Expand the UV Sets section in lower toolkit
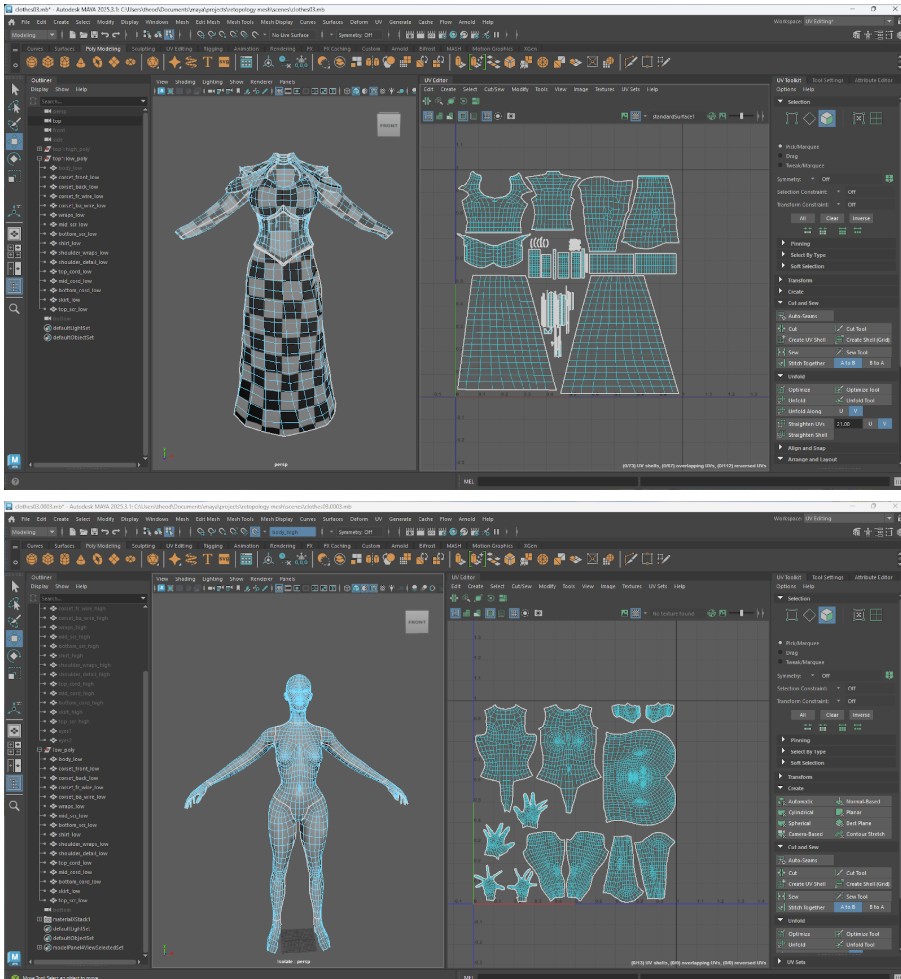The height and width of the screenshot is (979, 901). click(x=796, y=962)
